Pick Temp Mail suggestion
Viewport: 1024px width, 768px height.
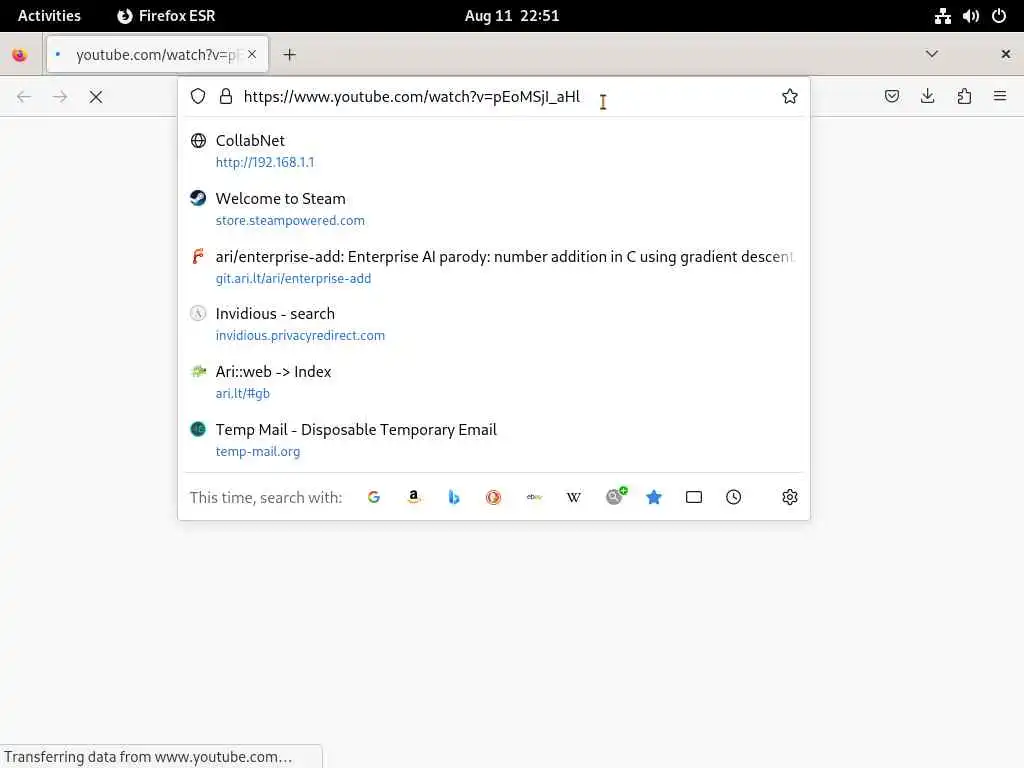pyautogui.click(x=494, y=440)
